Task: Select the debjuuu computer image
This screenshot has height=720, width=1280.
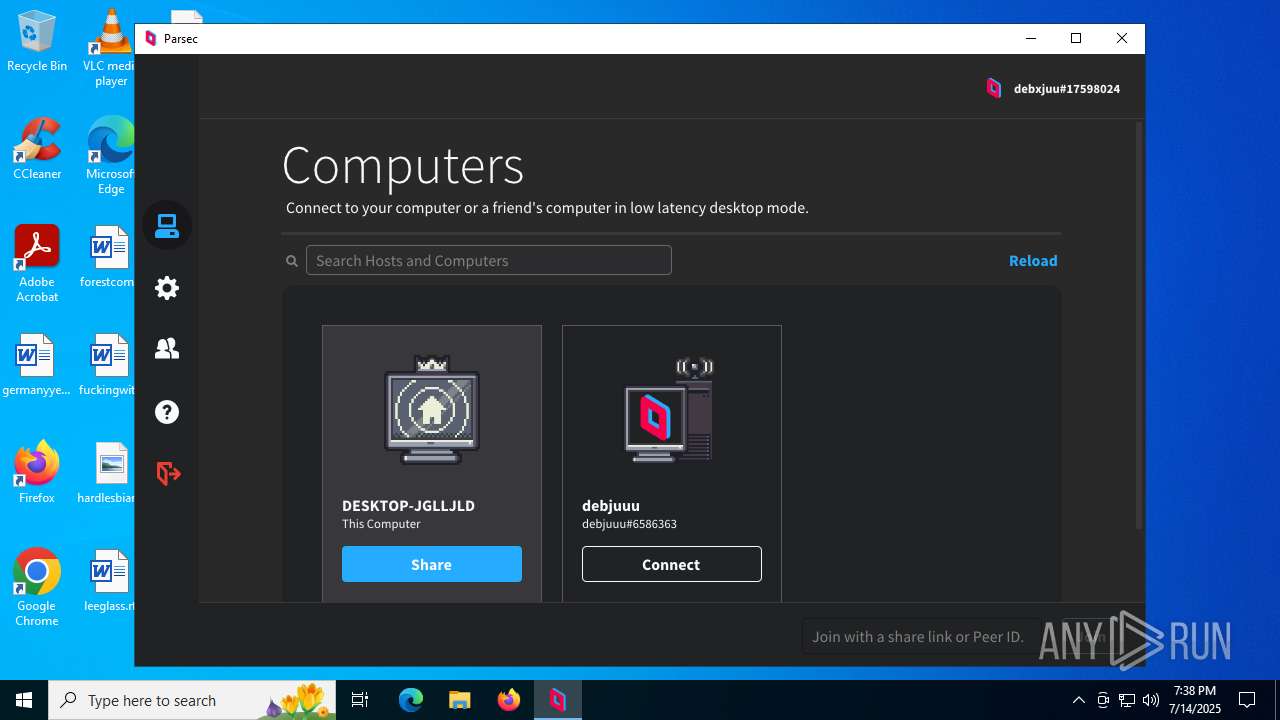Action: click(x=671, y=410)
